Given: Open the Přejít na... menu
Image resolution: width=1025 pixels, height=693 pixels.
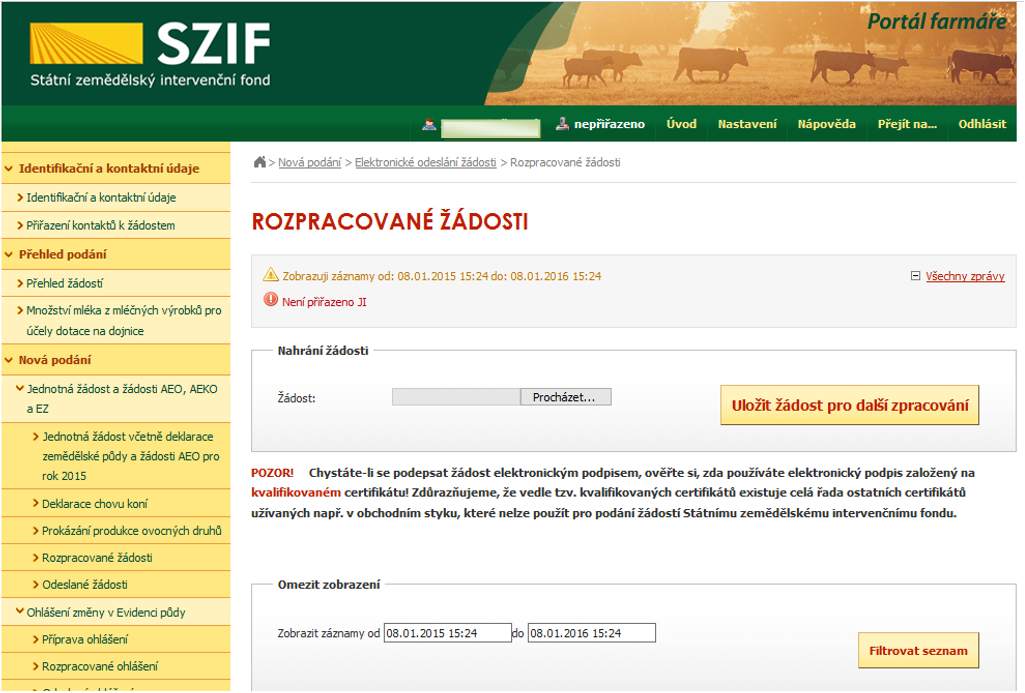Looking at the screenshot, I should [x=907, y=124].
